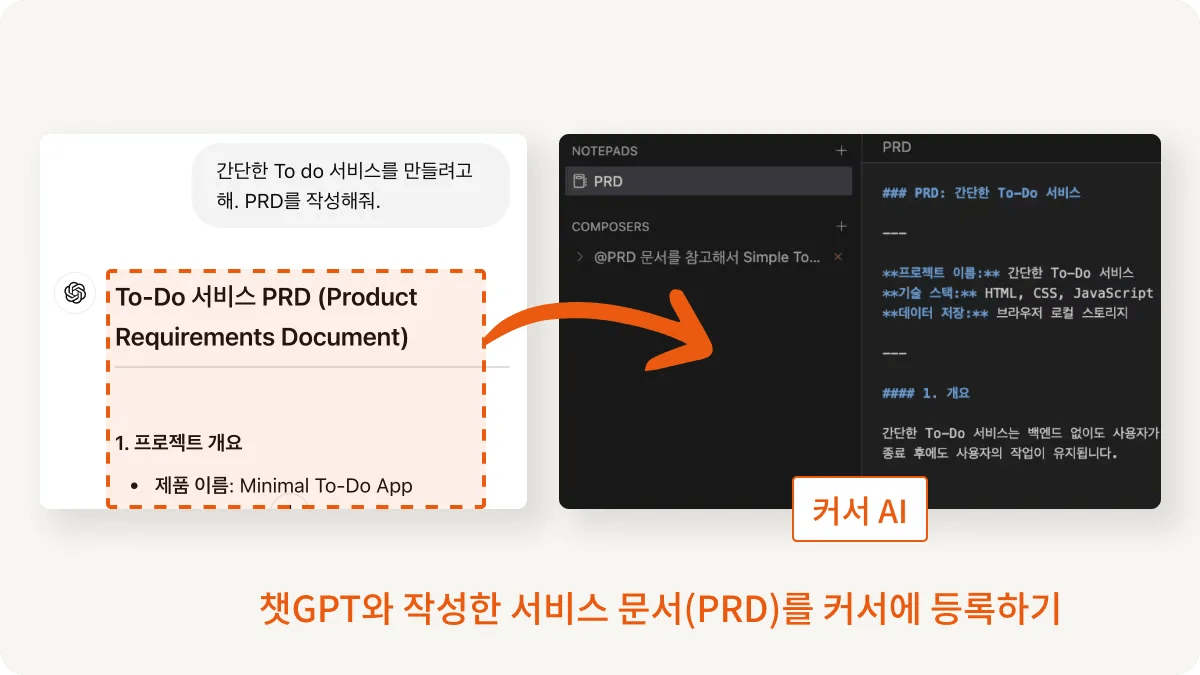Click the line '### PRD: 간단한 To-Do 서비스'
1200x675 pixels.
click(x=981, y=193)
